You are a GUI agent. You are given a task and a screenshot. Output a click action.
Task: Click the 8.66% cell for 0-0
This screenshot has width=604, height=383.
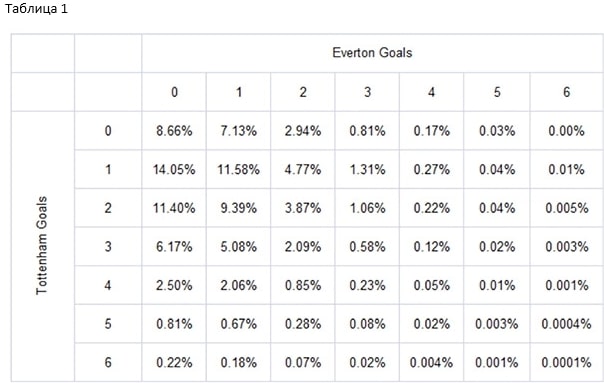point(174,131)
